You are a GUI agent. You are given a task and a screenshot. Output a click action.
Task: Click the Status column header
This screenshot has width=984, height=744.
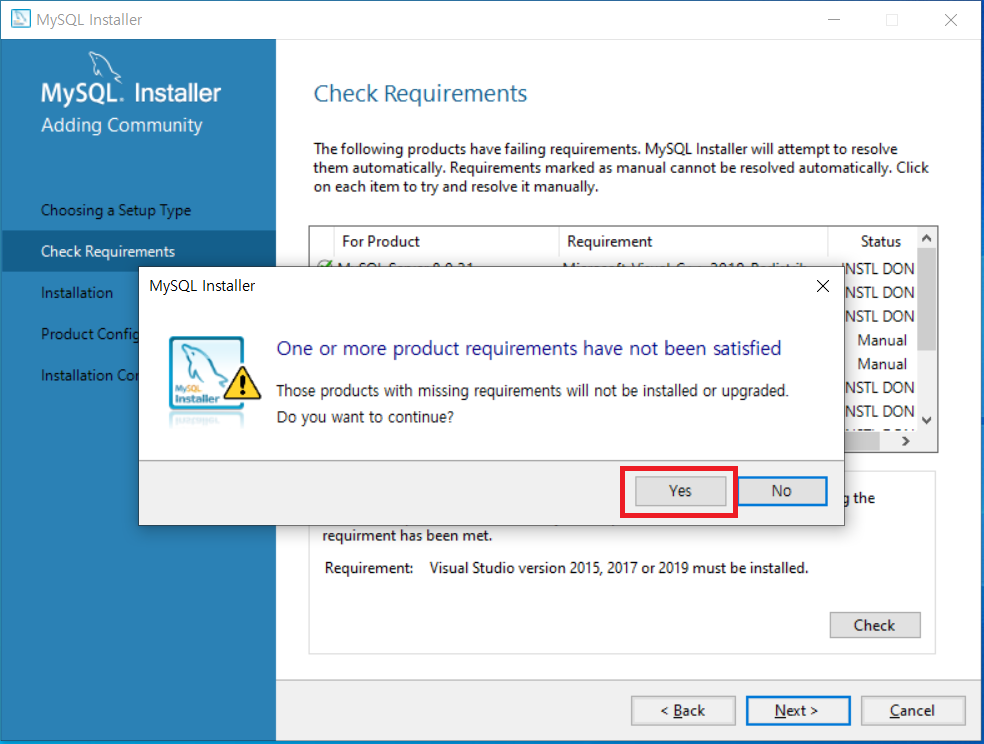point(880,242)
